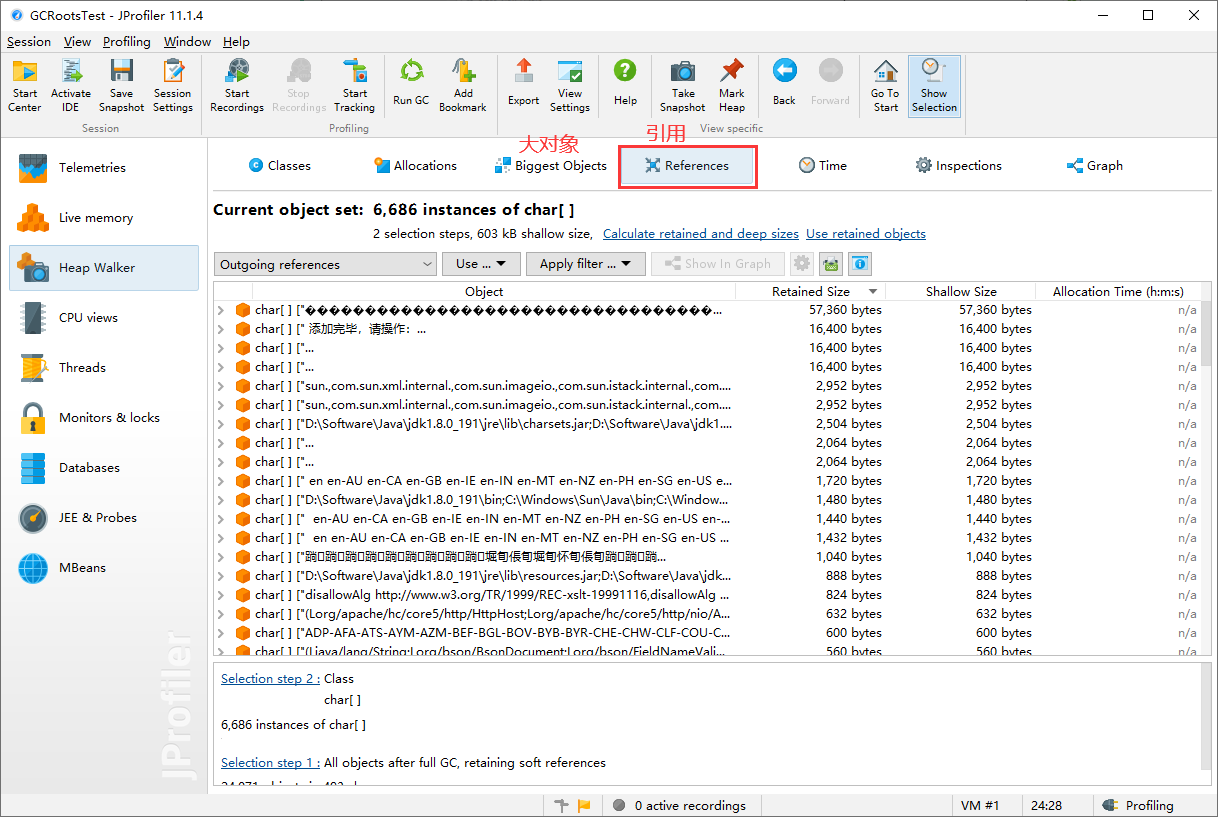The height and width of the screenshot is (817, 1218).
Task: Click VM #1 in the status bar
Action: 980,805
